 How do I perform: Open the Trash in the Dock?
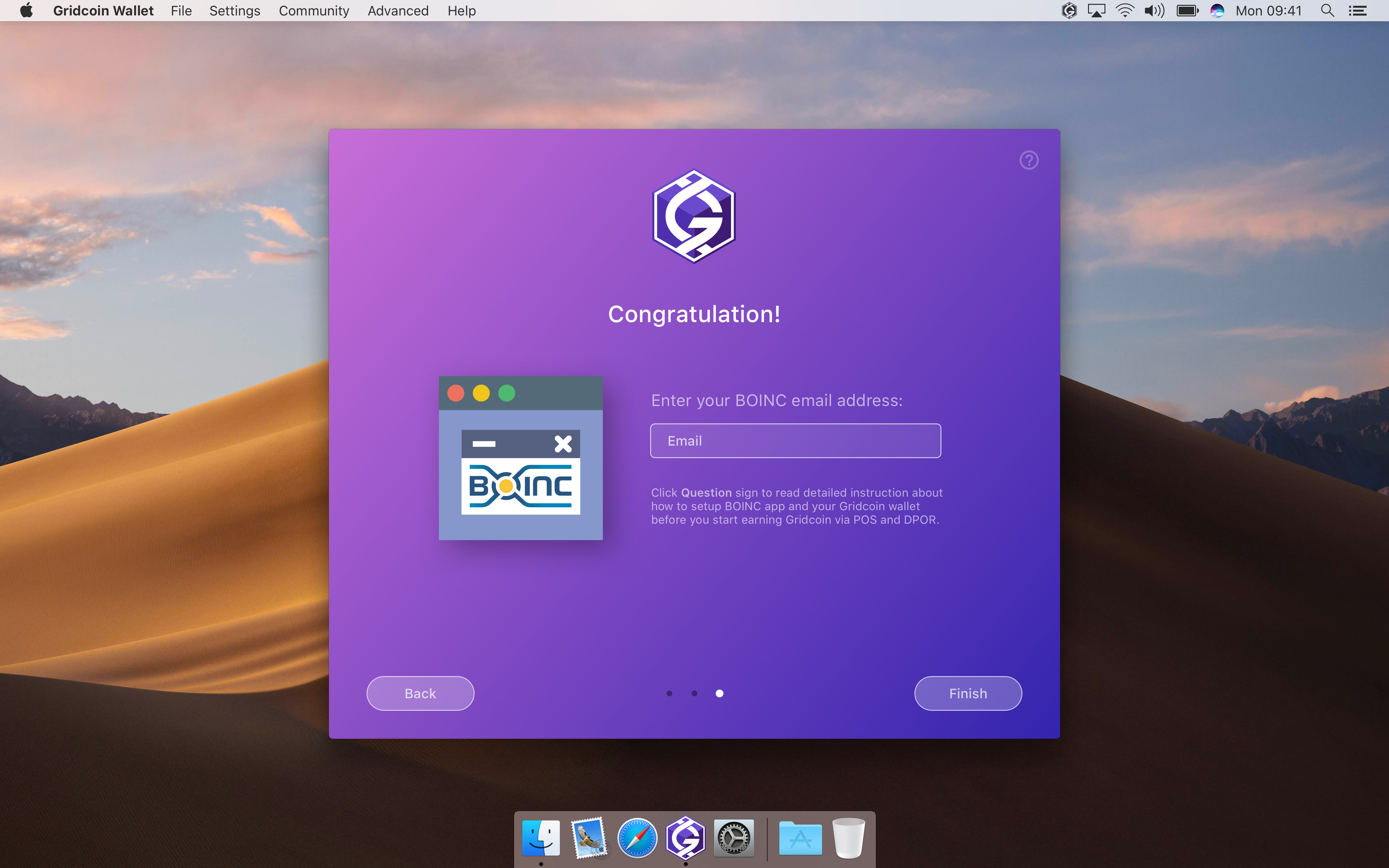tap(848, 837)
